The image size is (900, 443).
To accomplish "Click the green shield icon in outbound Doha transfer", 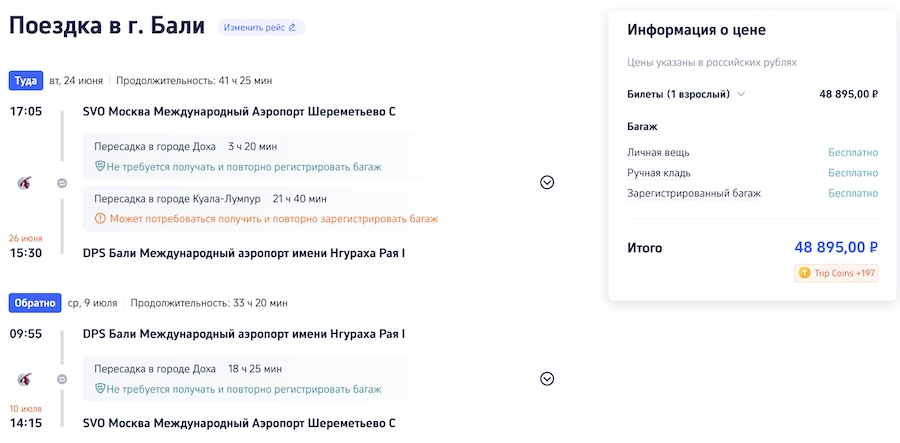I will (100, 166).
